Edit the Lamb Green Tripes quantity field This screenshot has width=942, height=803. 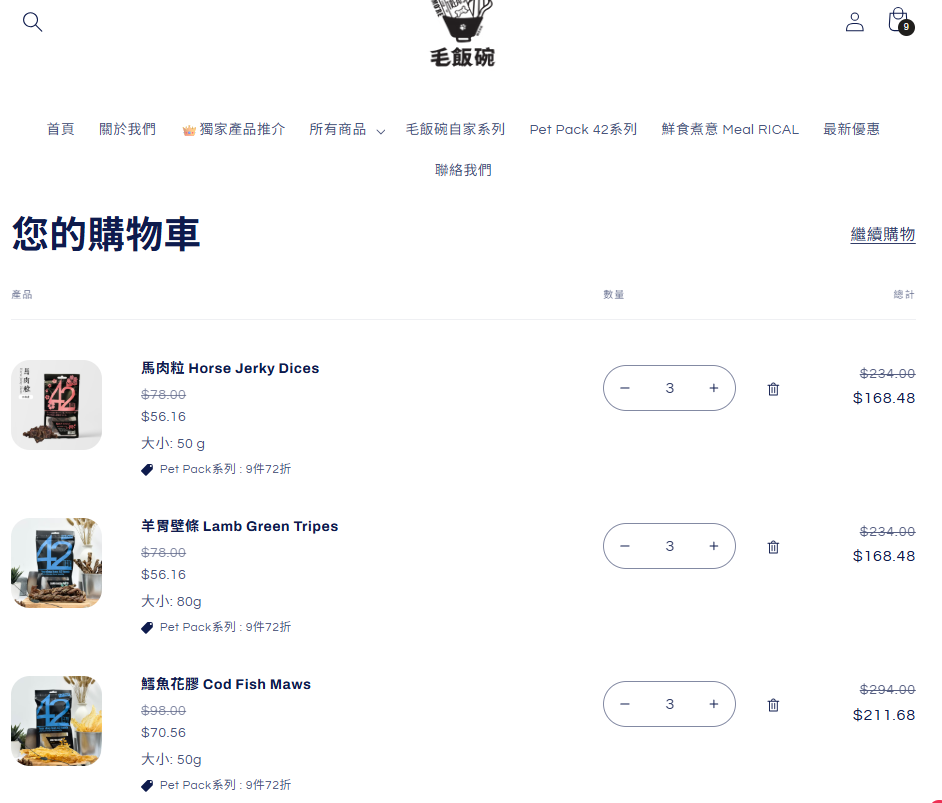(x=669, y=546)
